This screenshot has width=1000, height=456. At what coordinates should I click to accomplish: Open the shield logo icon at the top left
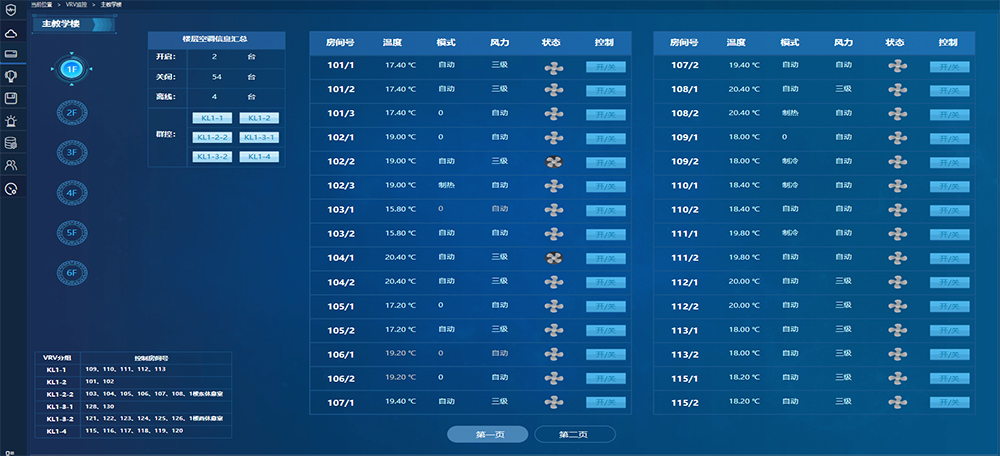pos(11,10)
